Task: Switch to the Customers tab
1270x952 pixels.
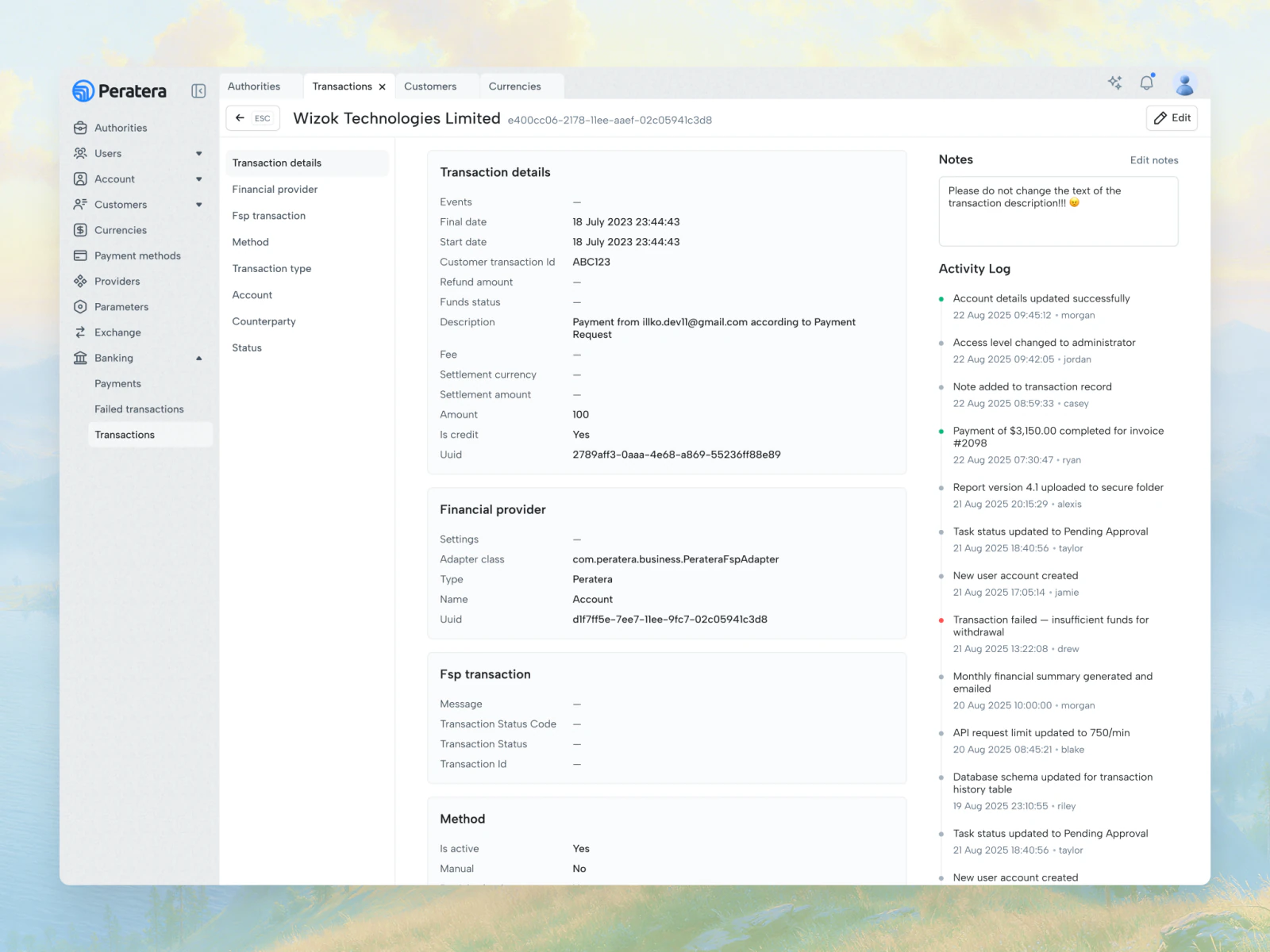Action: [x=430, y=86]
